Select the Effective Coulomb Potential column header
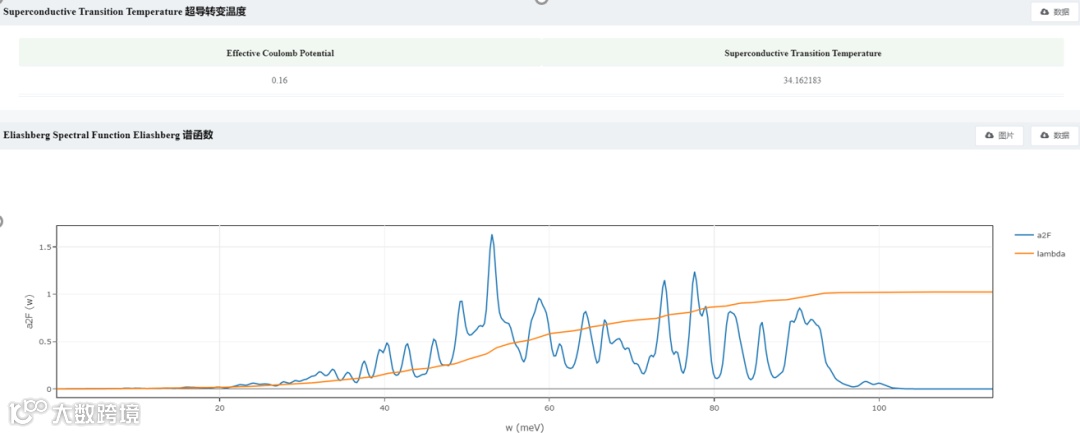 [x=280, y=53]
